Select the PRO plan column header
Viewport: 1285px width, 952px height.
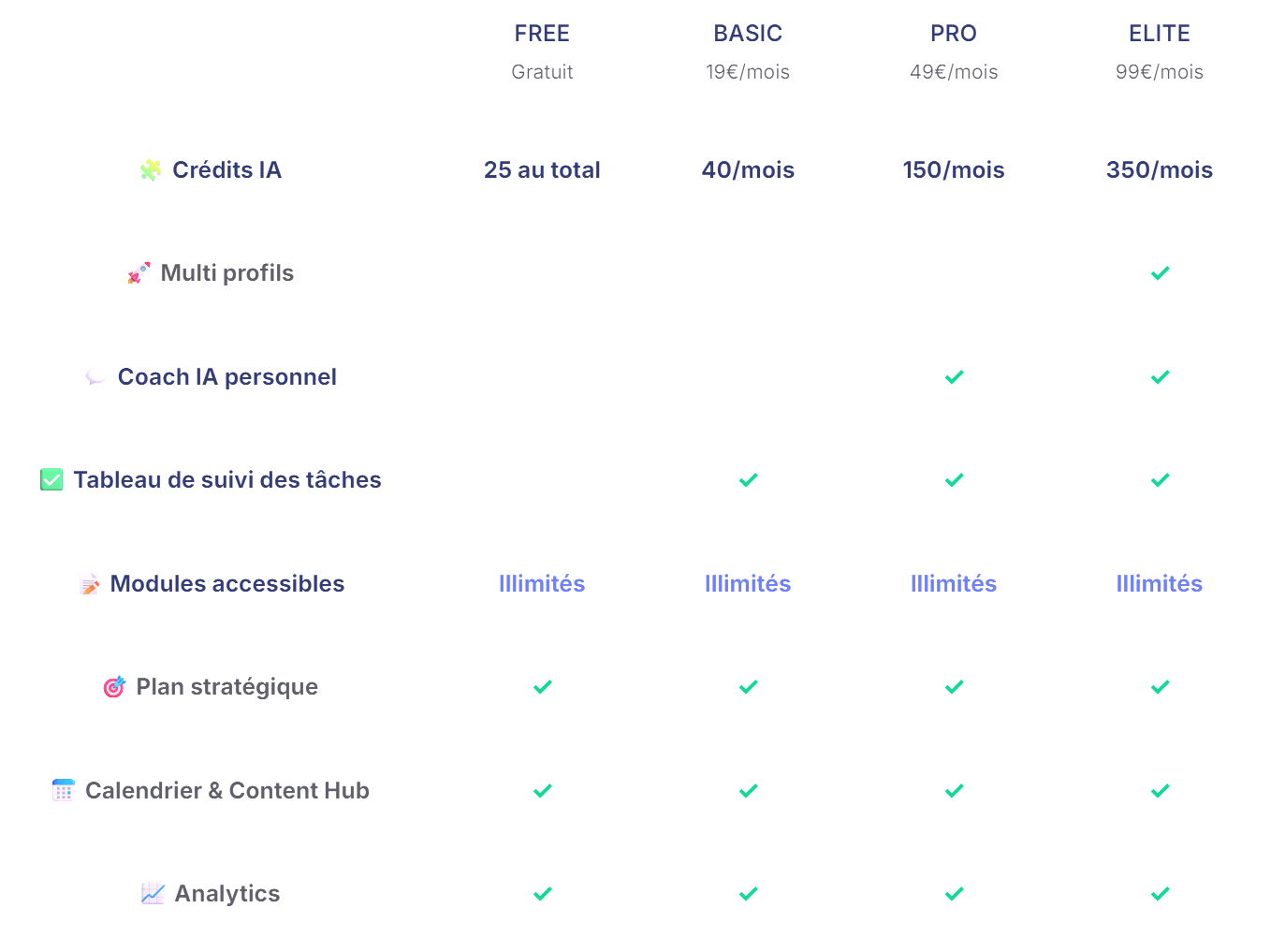954,34
